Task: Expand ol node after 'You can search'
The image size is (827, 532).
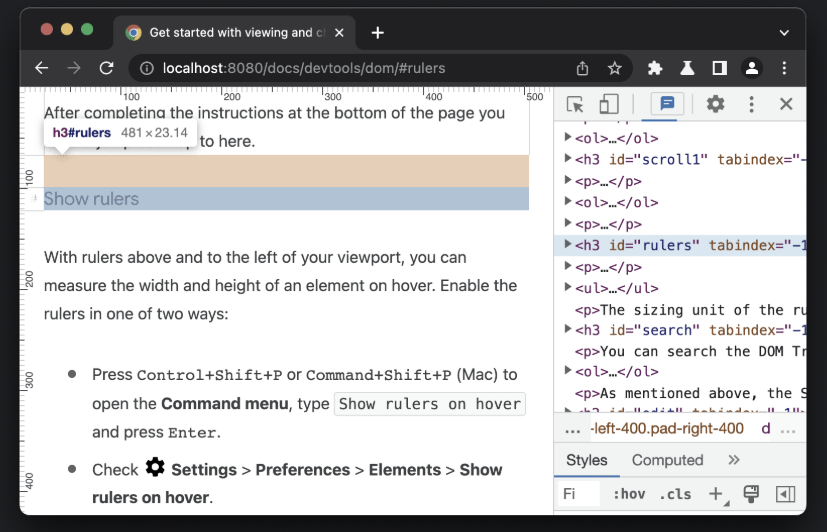Action: pos(568,370)
